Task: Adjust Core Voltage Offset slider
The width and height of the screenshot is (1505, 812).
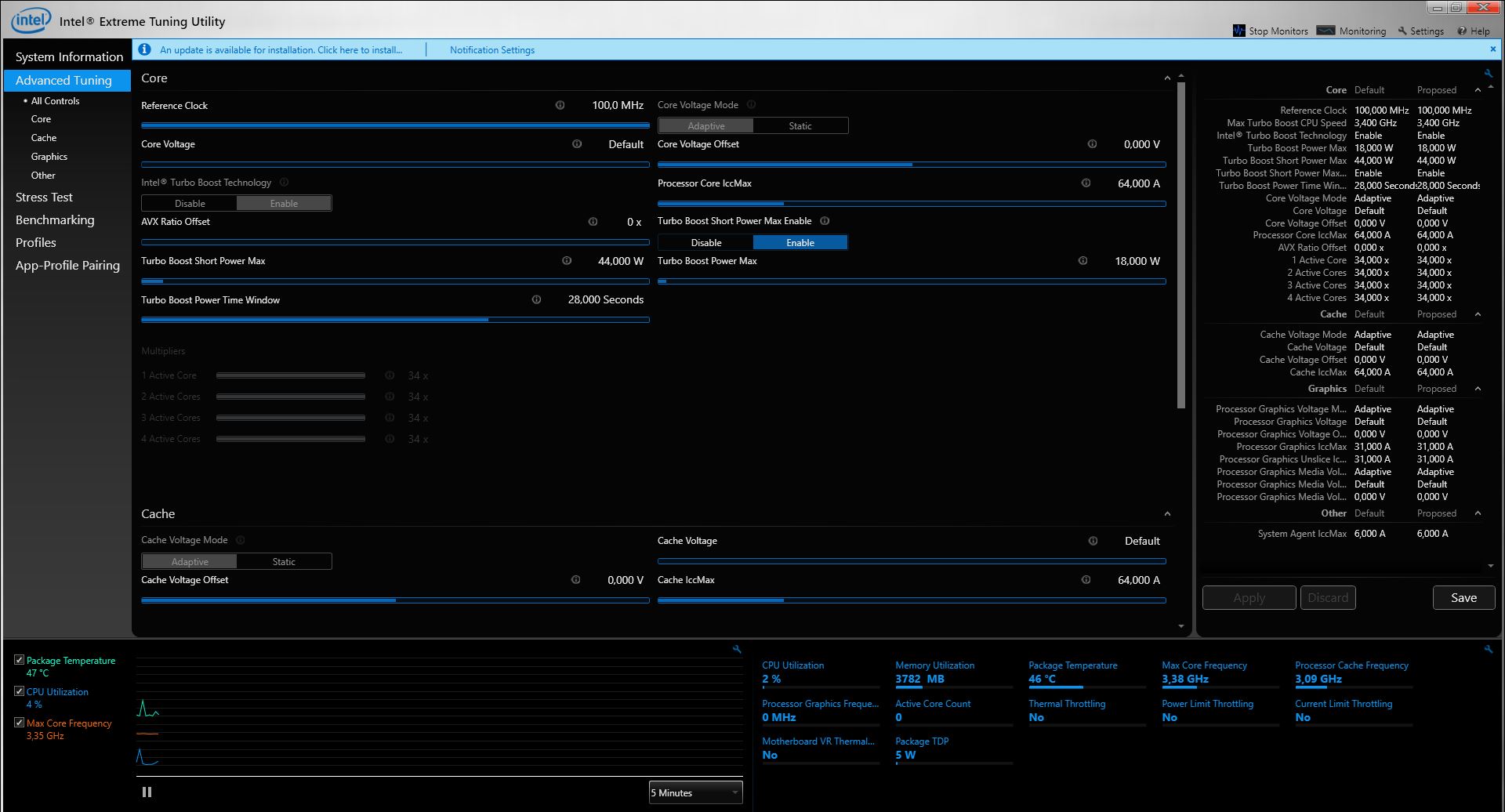Action: [x=912, y=165]
